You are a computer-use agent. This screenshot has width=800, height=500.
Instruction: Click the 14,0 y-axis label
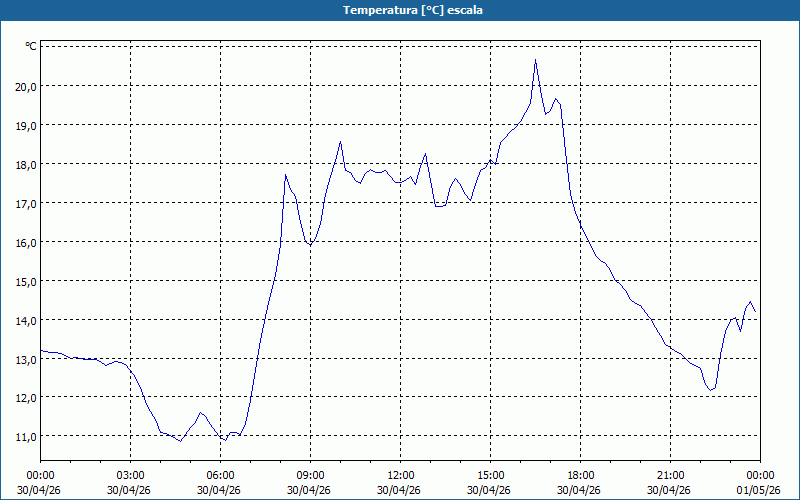(26, 321)
